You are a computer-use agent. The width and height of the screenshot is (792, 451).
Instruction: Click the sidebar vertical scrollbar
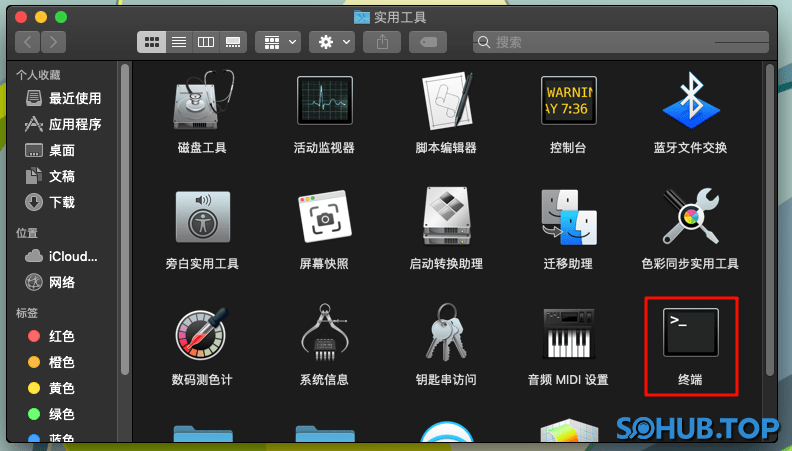click(x=125, y=220)
